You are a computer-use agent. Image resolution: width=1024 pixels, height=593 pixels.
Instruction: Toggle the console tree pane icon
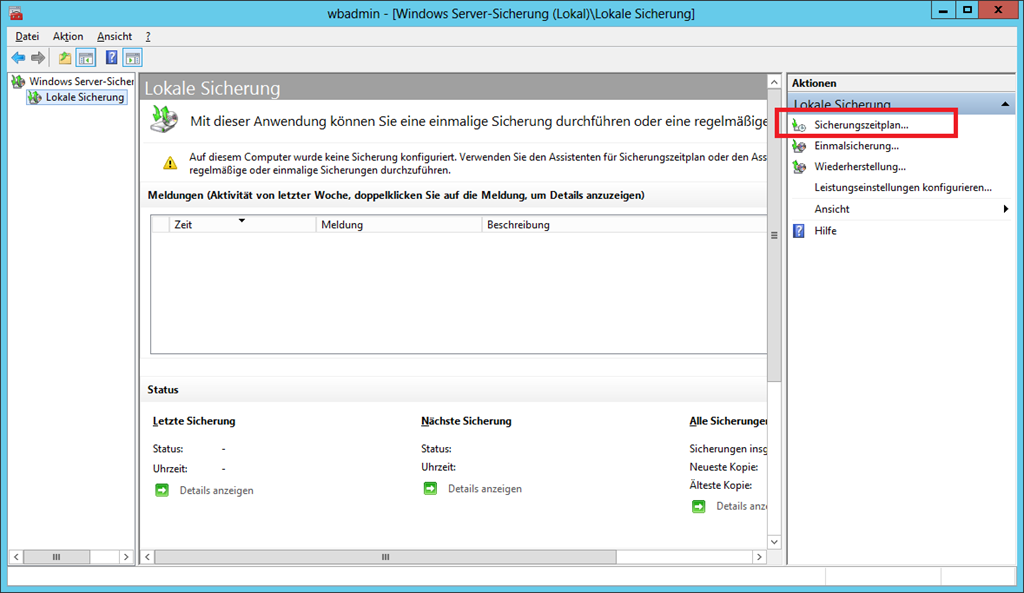coord(86,58)
